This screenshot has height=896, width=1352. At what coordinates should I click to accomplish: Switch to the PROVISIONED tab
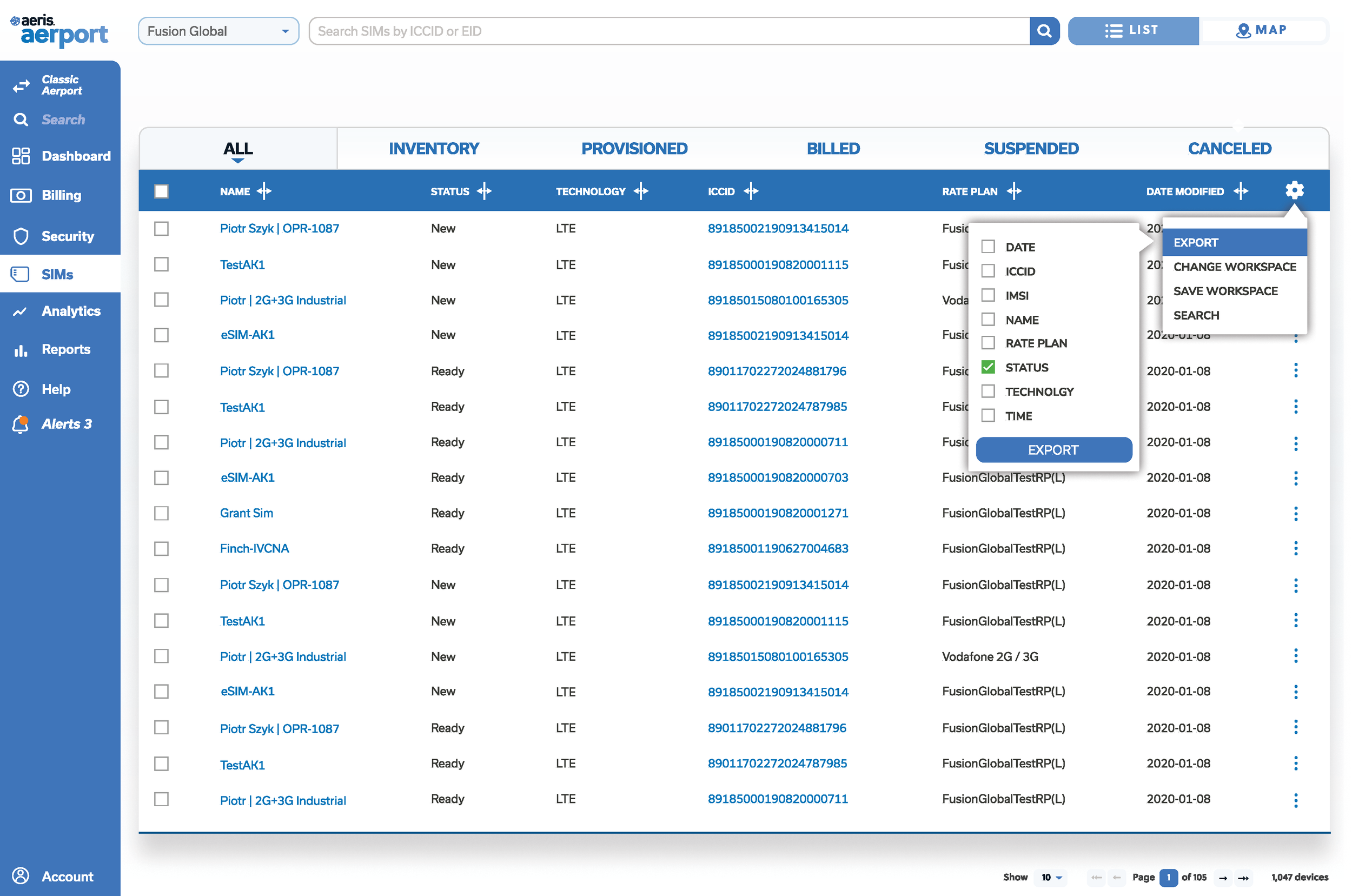pos(634,149)
